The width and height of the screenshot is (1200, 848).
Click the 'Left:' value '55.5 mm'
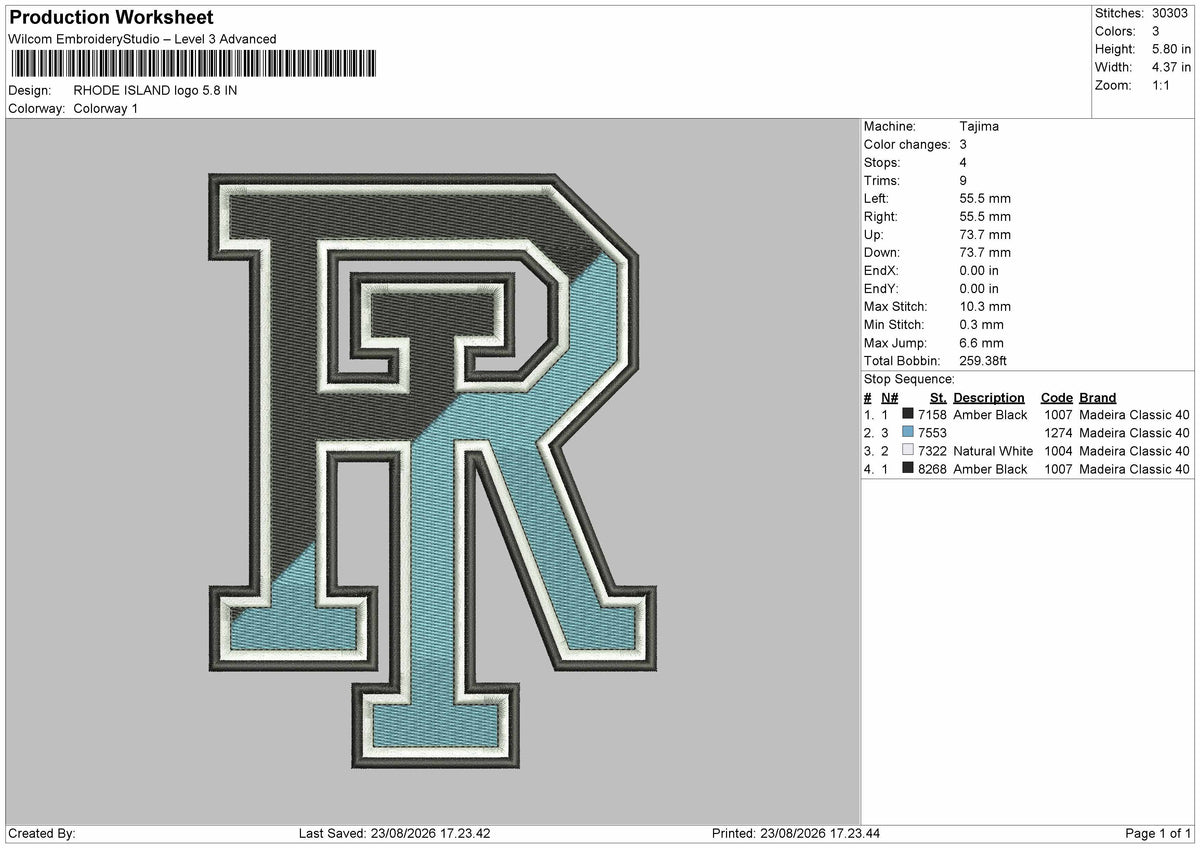[985, 198]
